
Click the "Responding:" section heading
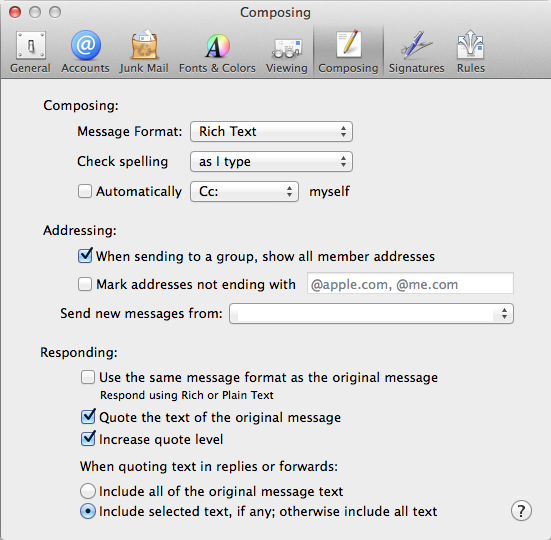79,352
